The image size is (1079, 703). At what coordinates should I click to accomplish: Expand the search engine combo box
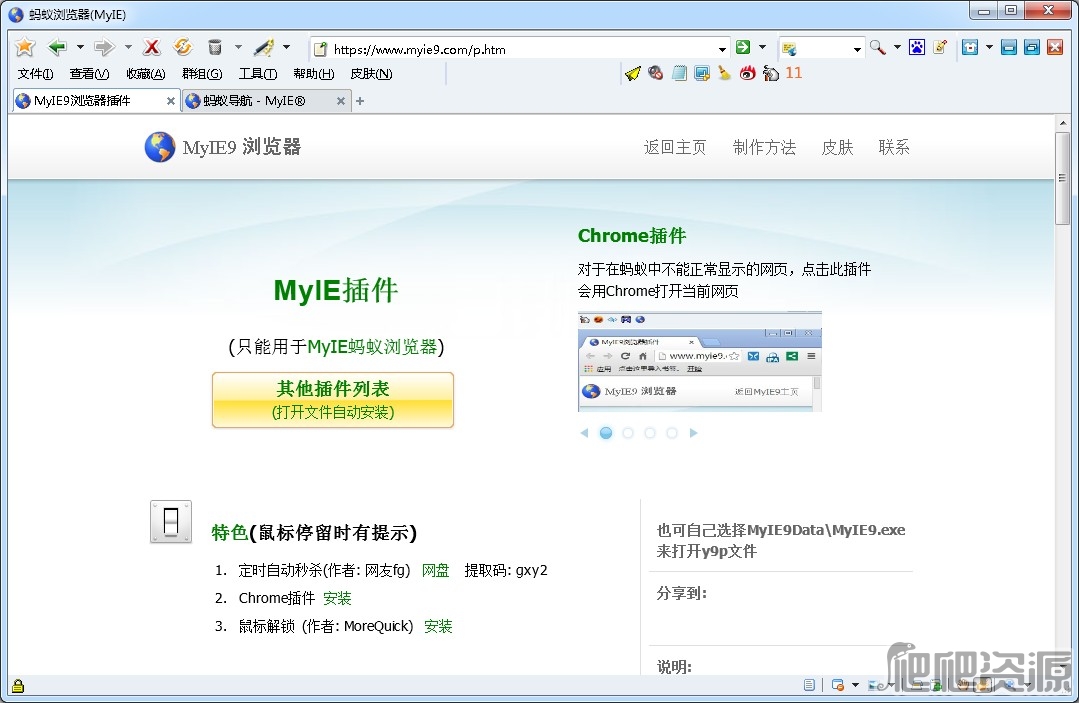[857, 49]
